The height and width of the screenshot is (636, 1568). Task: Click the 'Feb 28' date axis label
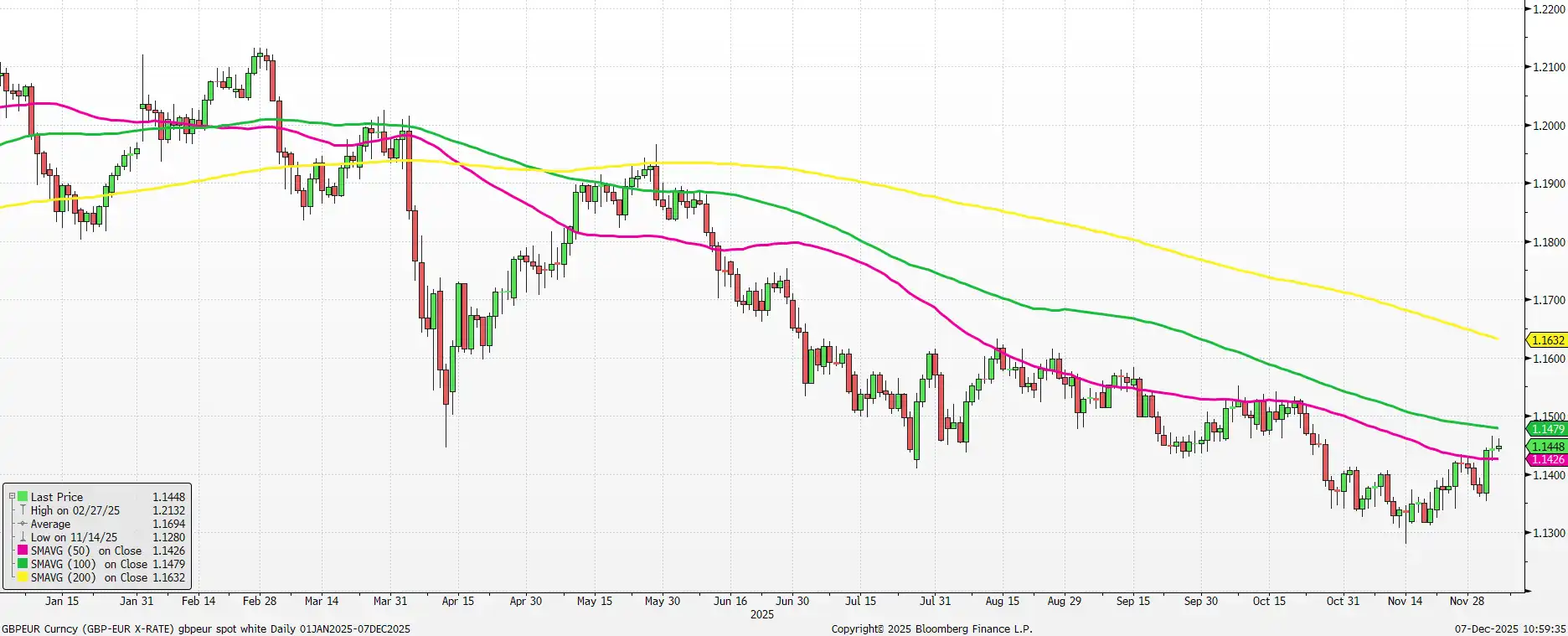click(x=260, y=601)
